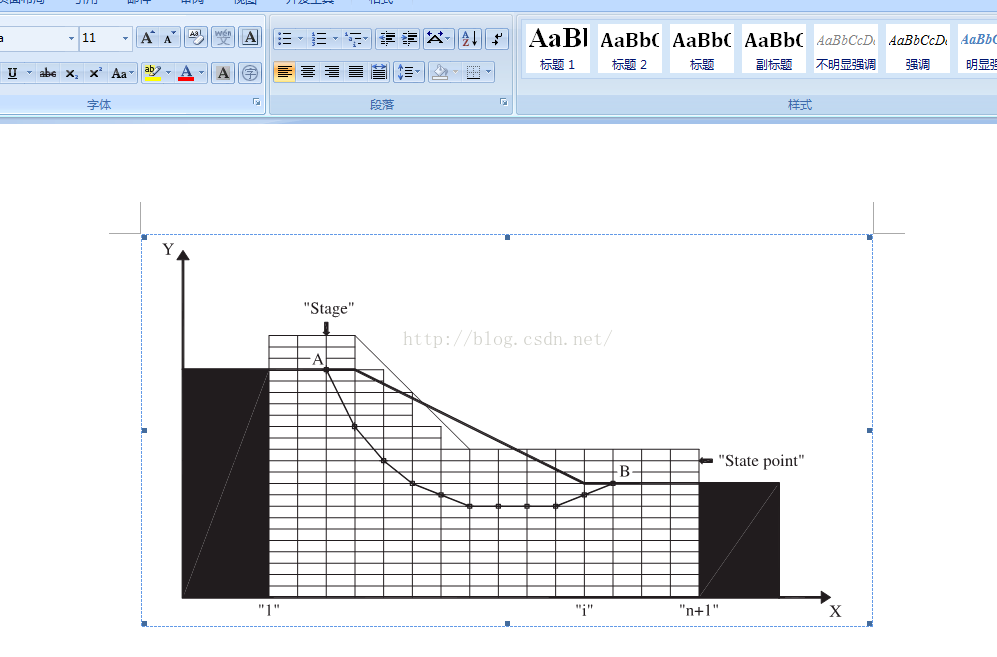Apply multilevel list formatting
This screenshot has height=657, width=997.
click(x=352, y=39)
